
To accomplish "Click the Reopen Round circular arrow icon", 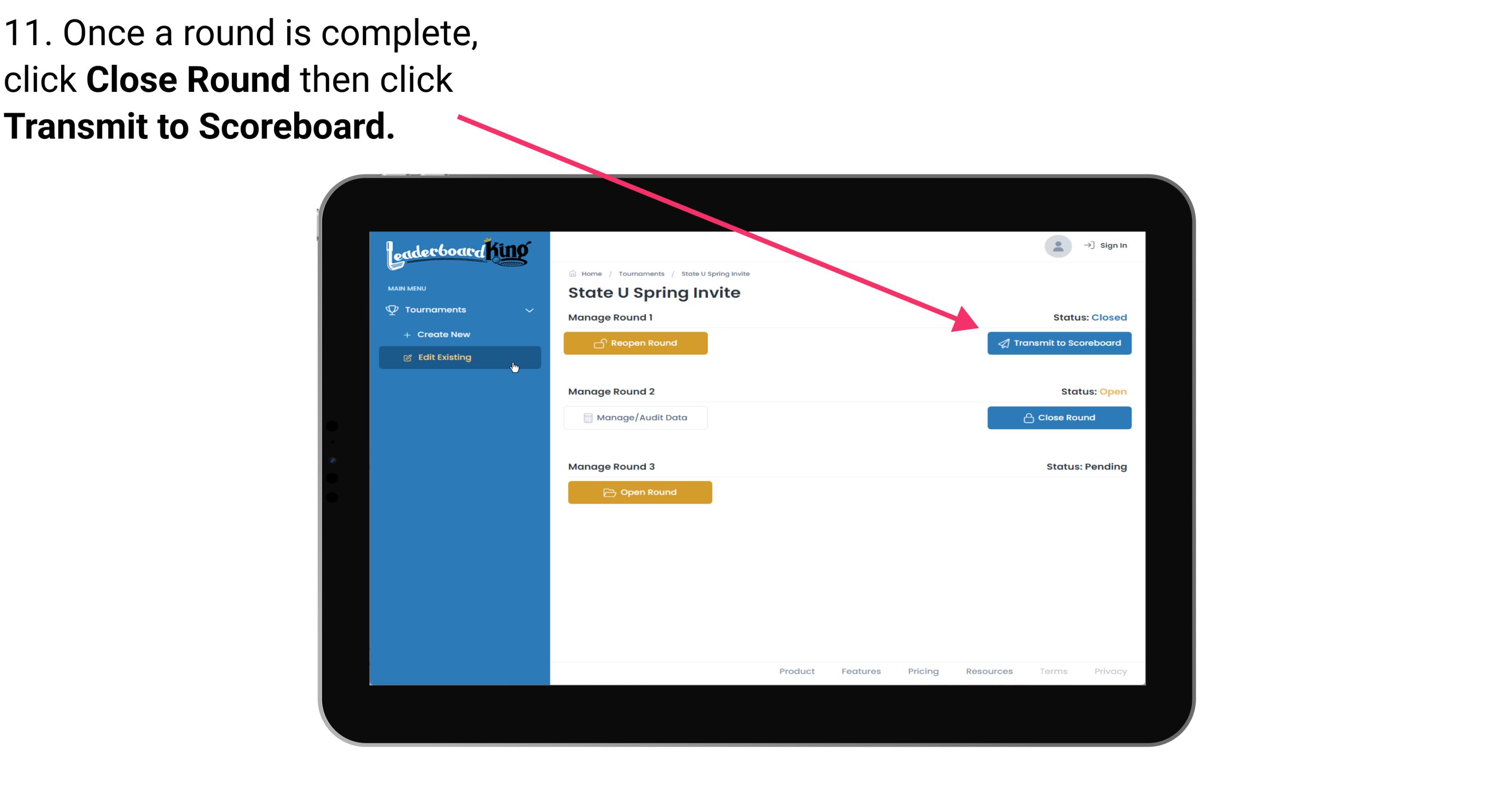I will click(600, 343).
